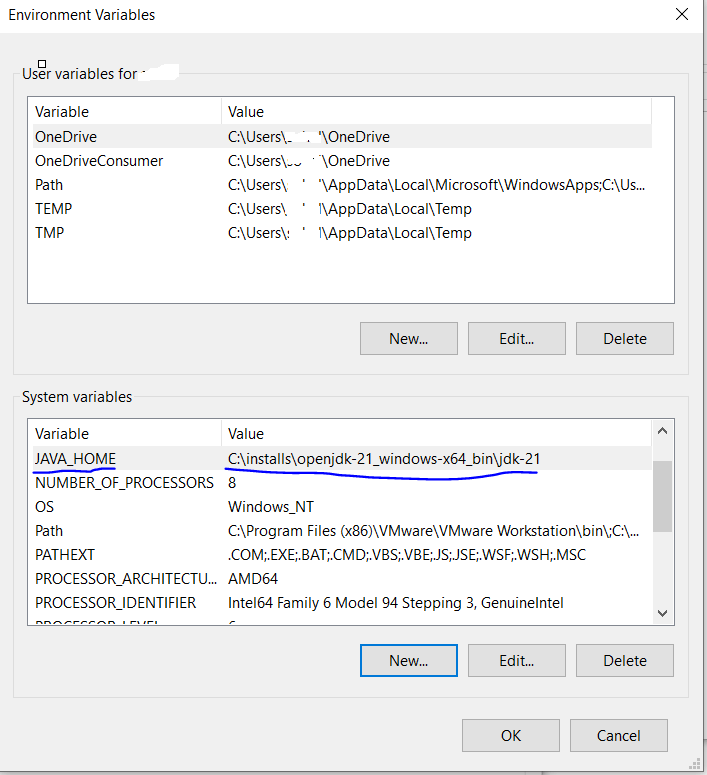707x775 pixels.
Task: Select the JAVA_HOME system variable
Action: [76, 458]
